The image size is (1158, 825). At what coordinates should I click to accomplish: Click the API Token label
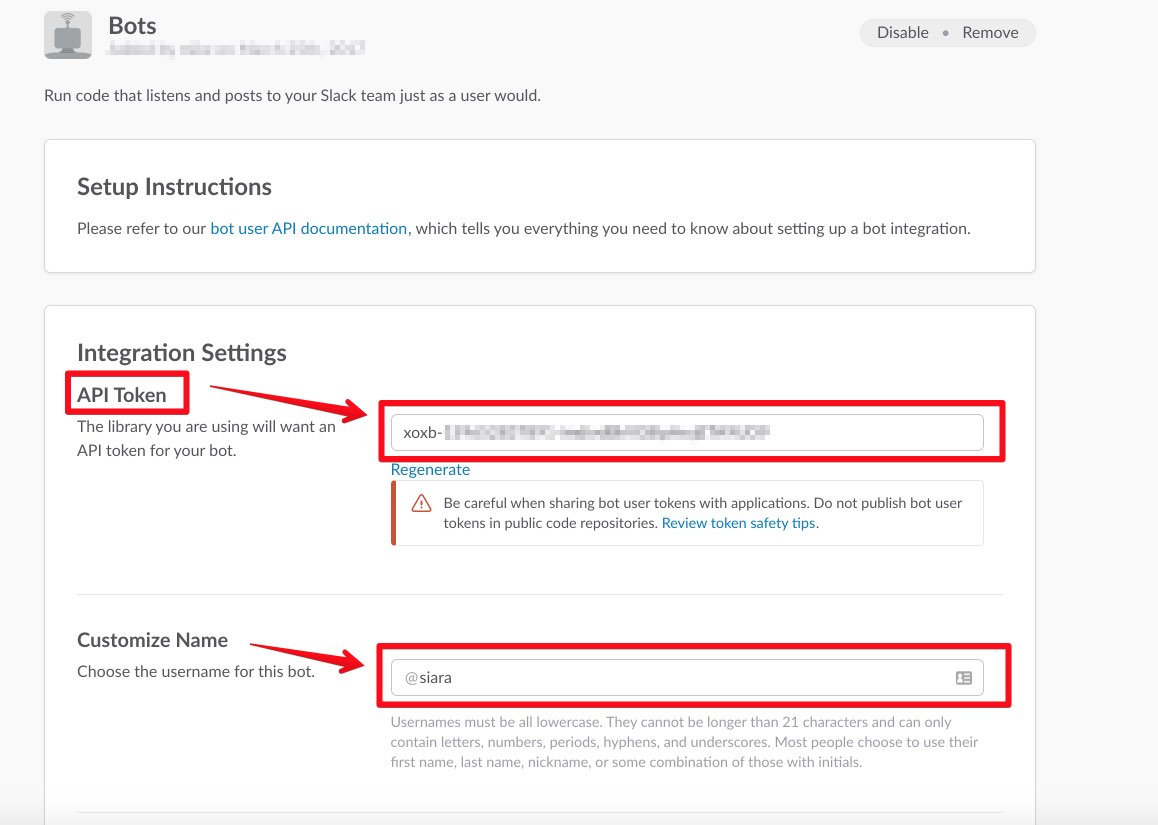[122, 395]
